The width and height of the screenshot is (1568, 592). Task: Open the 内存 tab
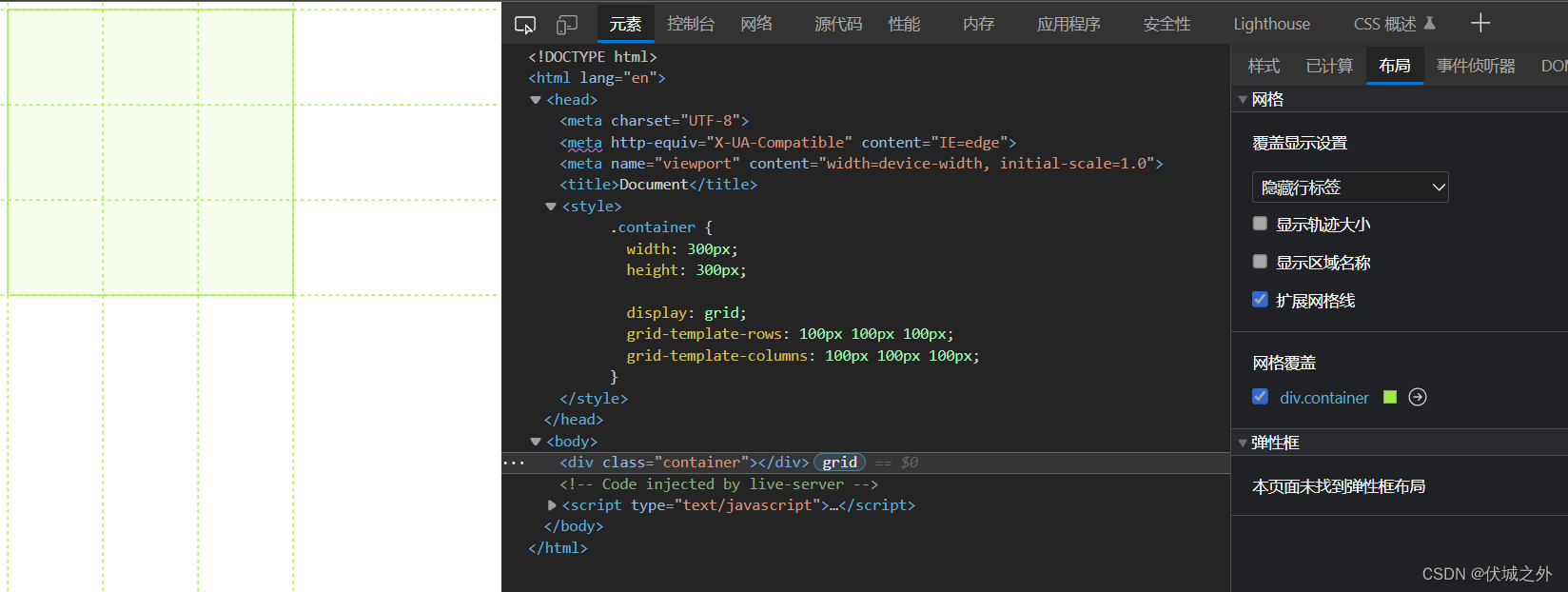[978, 24]
